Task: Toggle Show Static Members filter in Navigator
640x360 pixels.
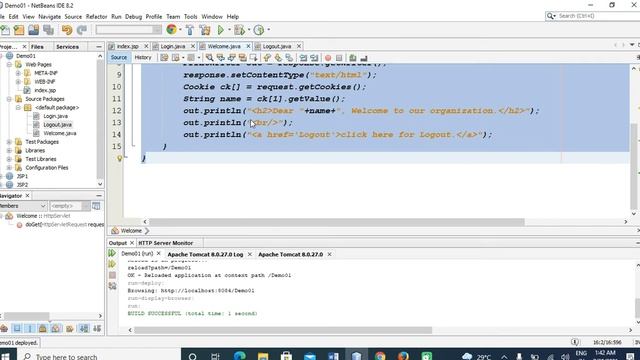Action: pyautogui.click(x=30, y=328)
